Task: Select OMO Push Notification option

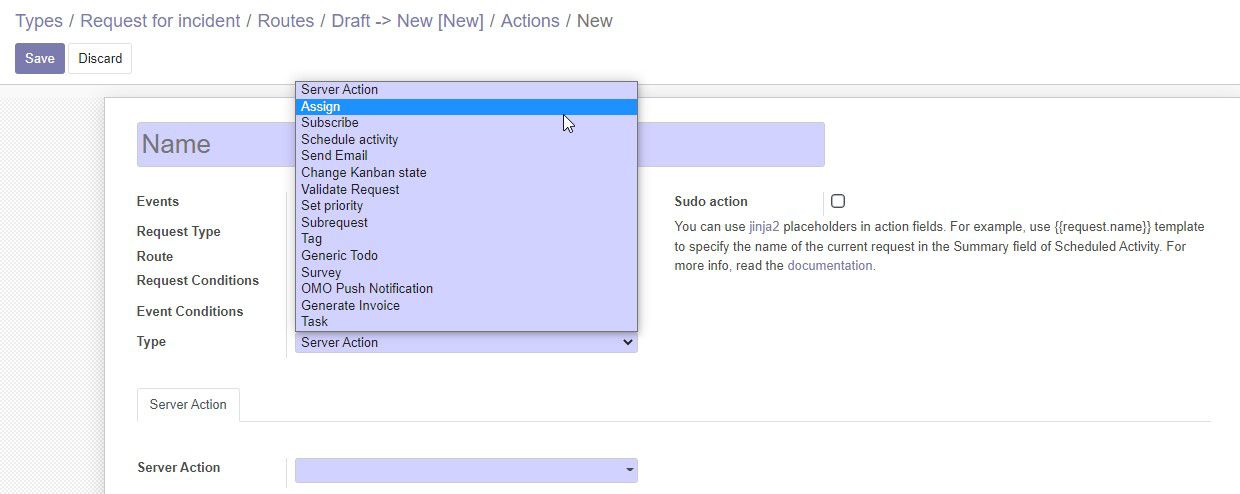Action: [x=466, y=288]
